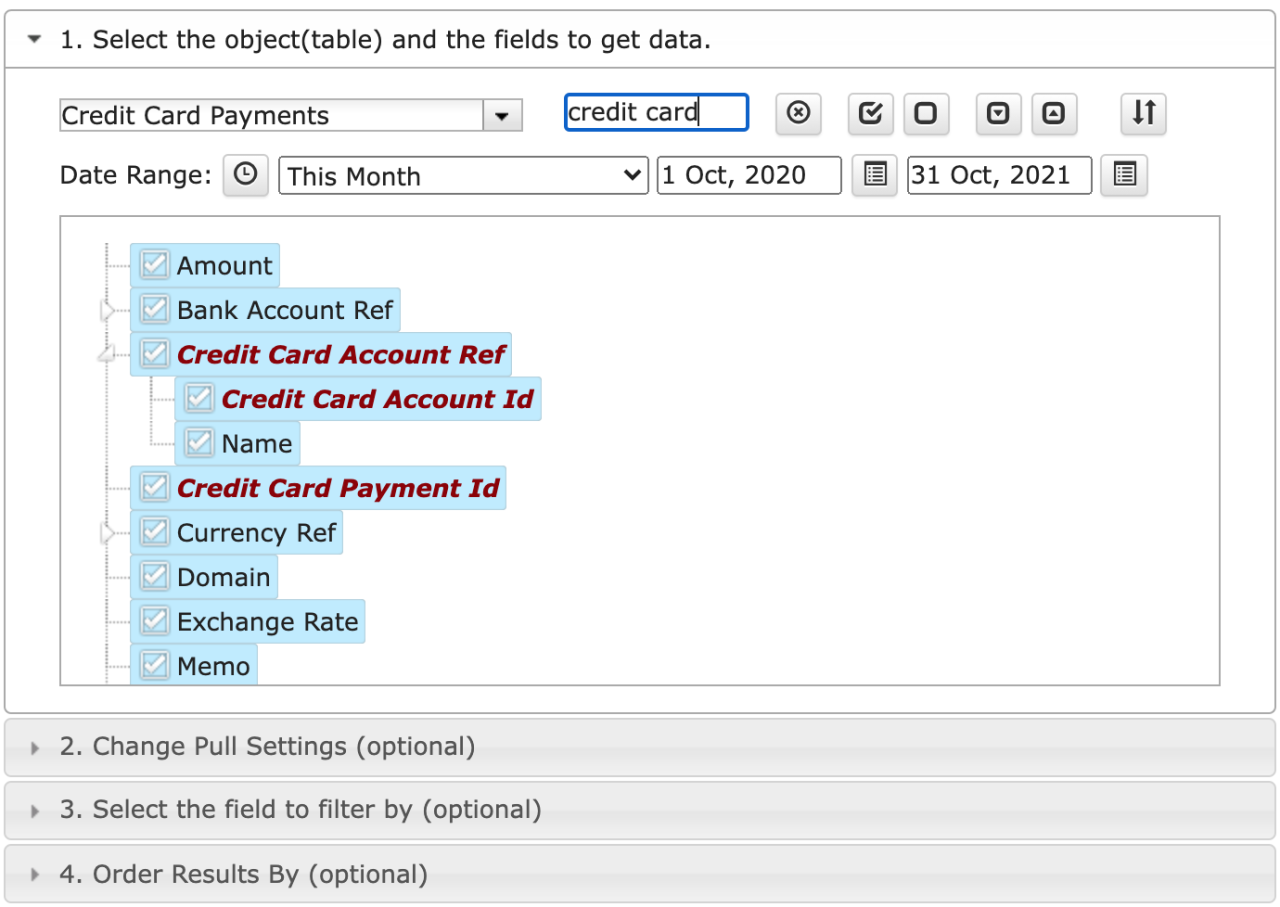Click the Credit Card Payments combo box text
The height and width of the screenshot is (907, 1280).
pyautogui.click(x=272, y=116)
